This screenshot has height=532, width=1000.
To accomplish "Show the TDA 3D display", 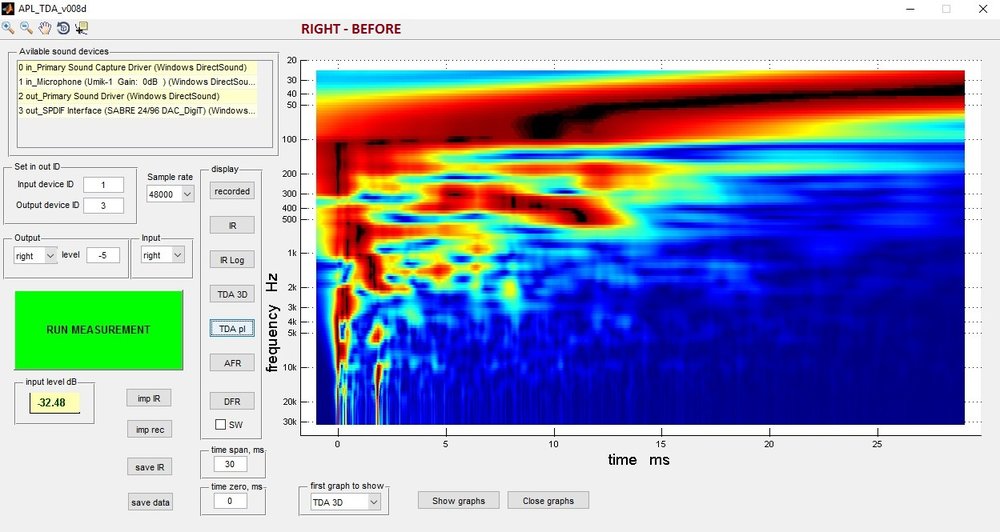I will click(x=232, y=294).
